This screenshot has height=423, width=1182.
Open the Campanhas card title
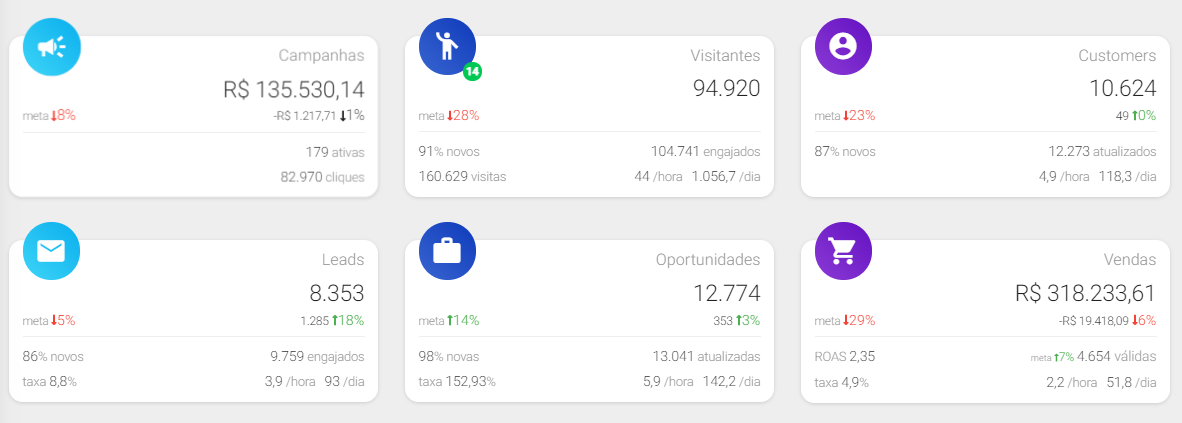click(321, 56)
